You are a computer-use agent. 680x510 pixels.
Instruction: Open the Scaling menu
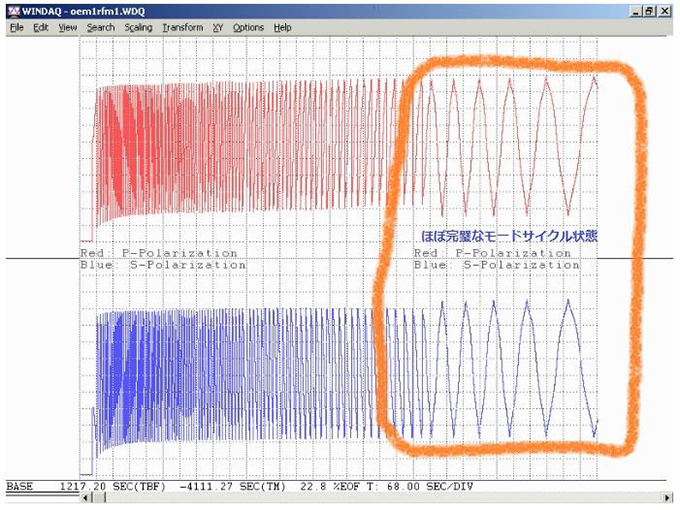tap(138, 27)
